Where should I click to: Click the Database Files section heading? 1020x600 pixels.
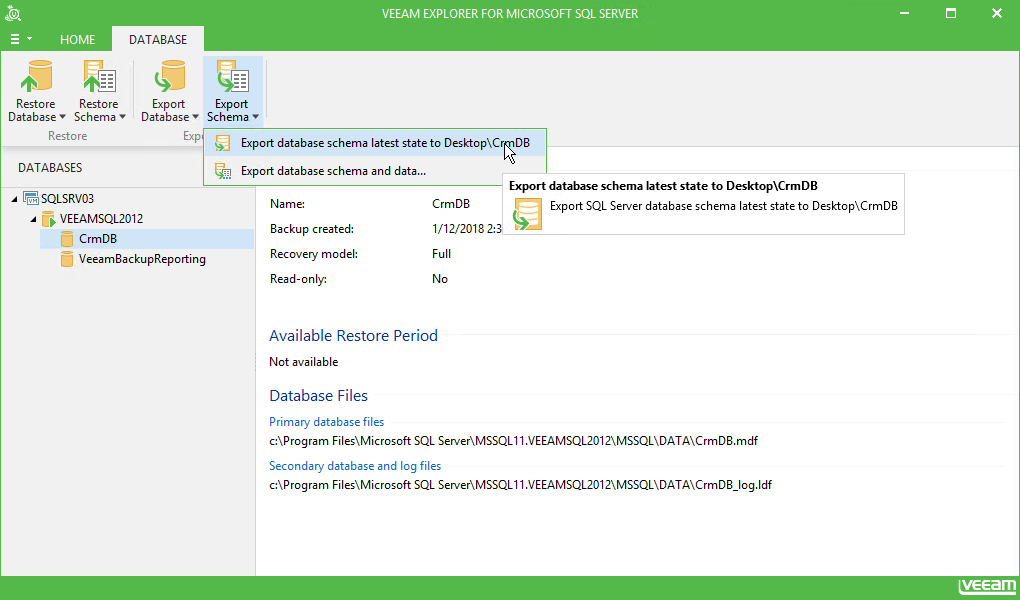(x=318, y=396)
